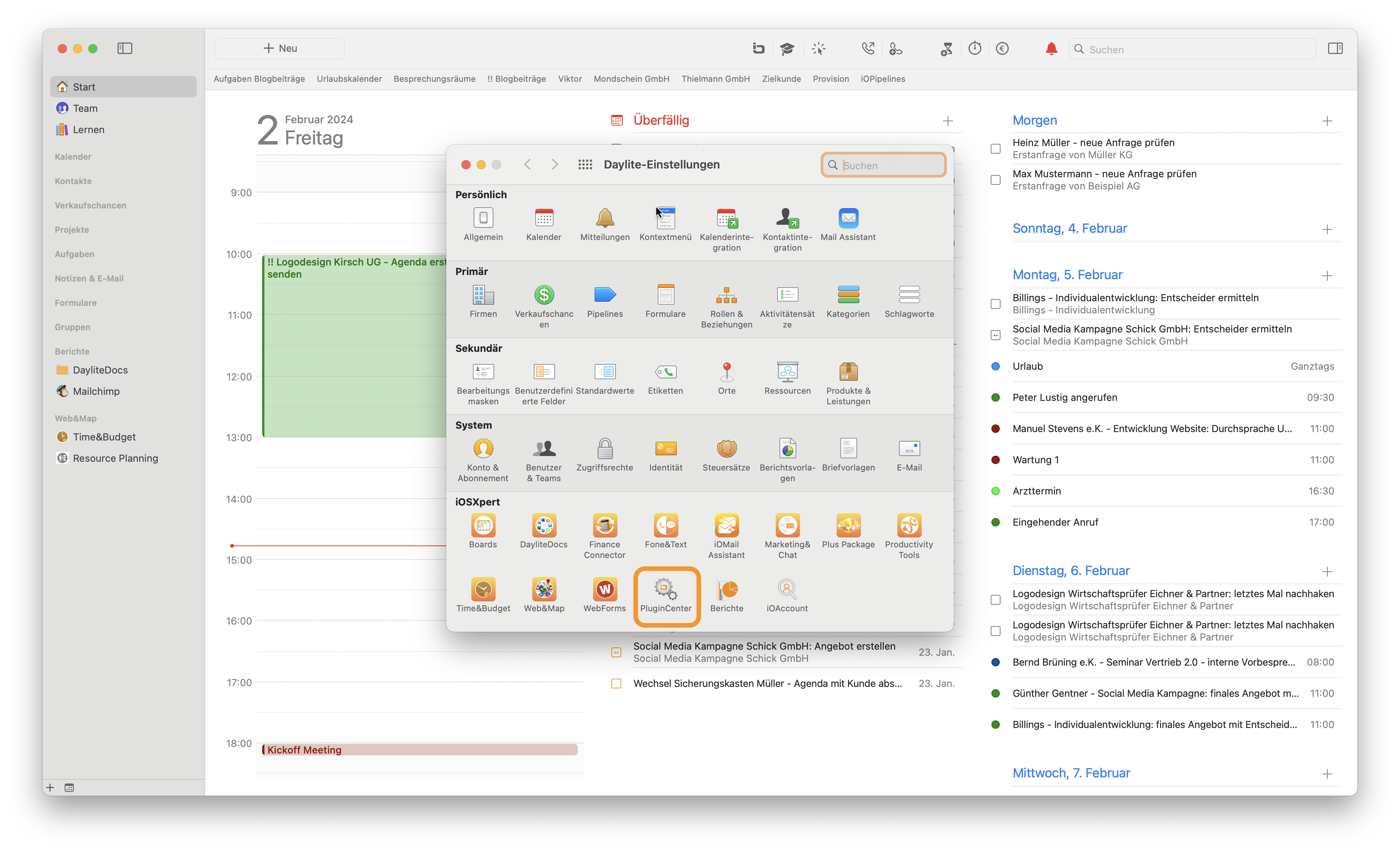Viewport: 1400px width, 852px height.
Task: Check Wechsel Sicherungskasten Müller task
Action: click(x=616, y=684)
